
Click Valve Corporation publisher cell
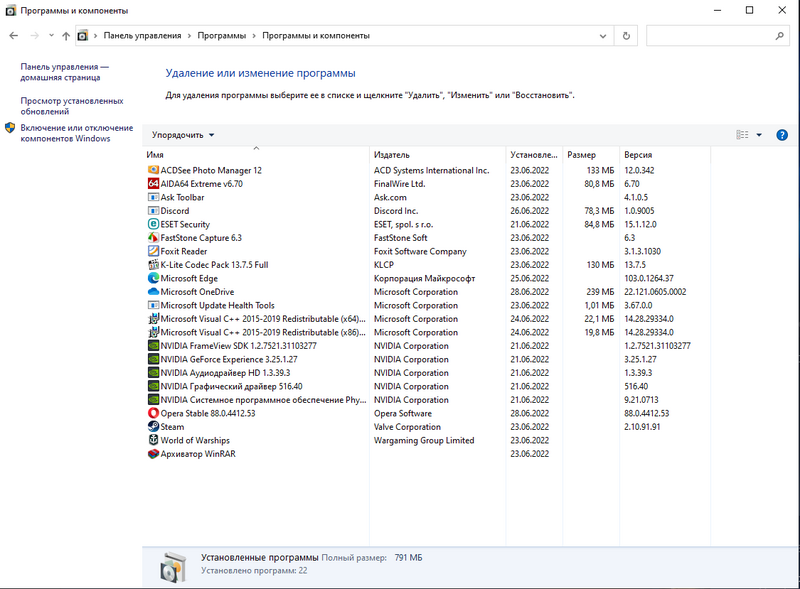(x=407, y=427)
